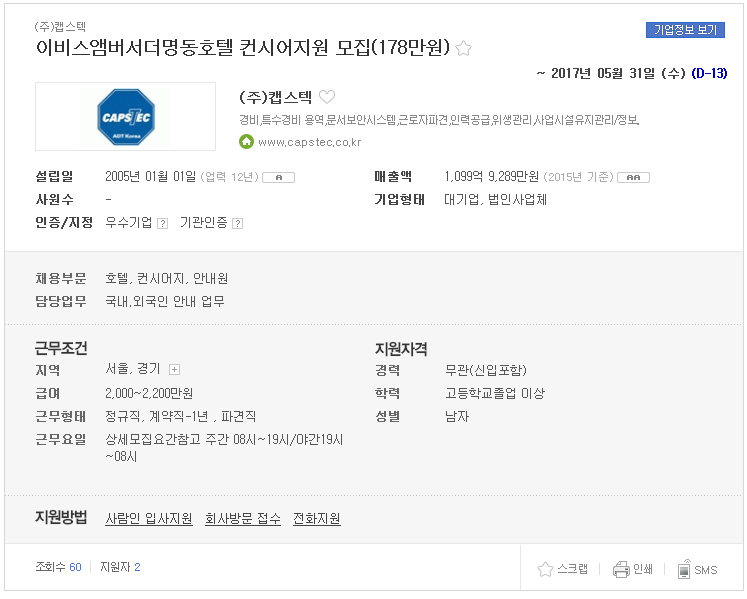Open help icon next to 기관인증
Image resolution: width=747 pixels, height=599 pixels.
tap(237, 223)
